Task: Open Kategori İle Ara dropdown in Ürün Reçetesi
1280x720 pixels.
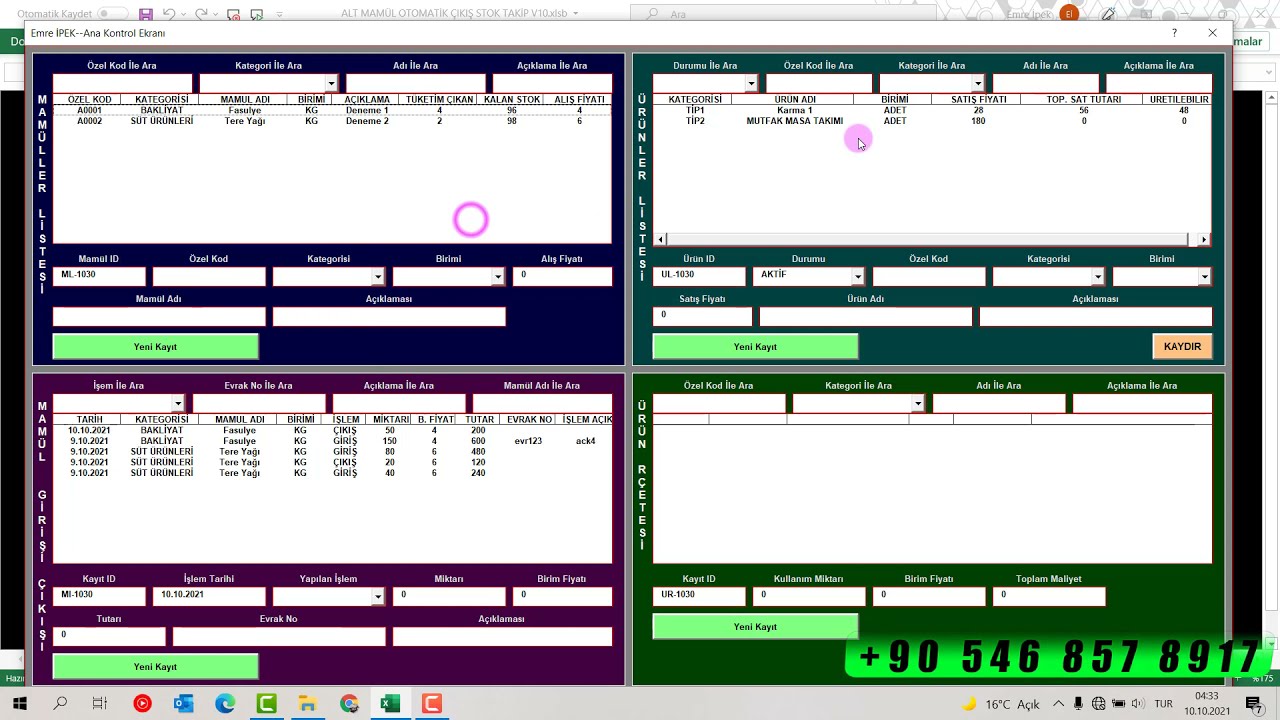Action: tap(918, 404)
